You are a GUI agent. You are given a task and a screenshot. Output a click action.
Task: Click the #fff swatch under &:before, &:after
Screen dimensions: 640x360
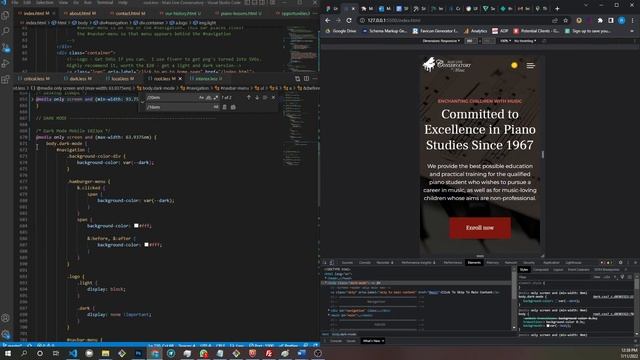pos(146,244)
